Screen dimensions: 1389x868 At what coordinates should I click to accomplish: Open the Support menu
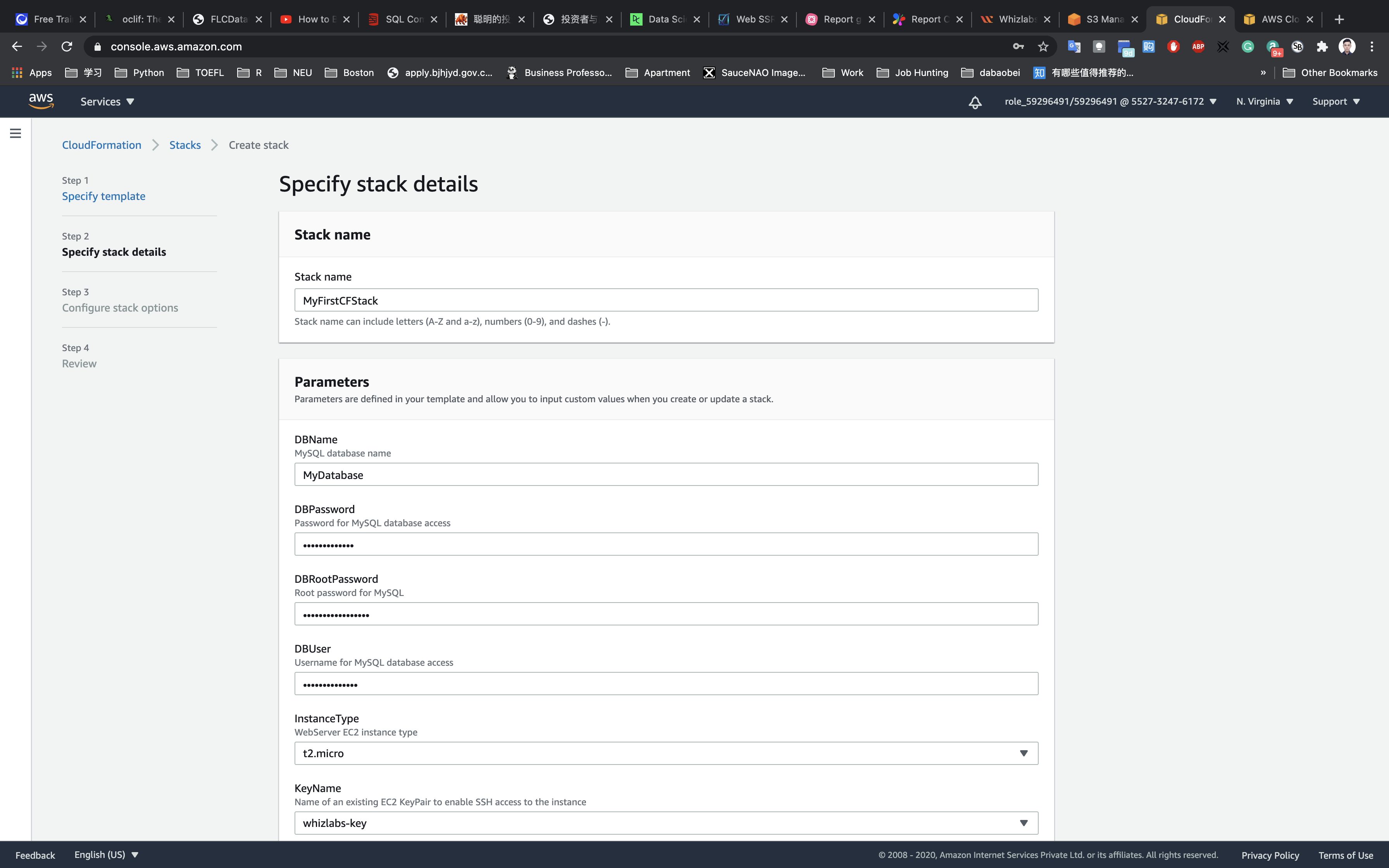click(1336, 102)
